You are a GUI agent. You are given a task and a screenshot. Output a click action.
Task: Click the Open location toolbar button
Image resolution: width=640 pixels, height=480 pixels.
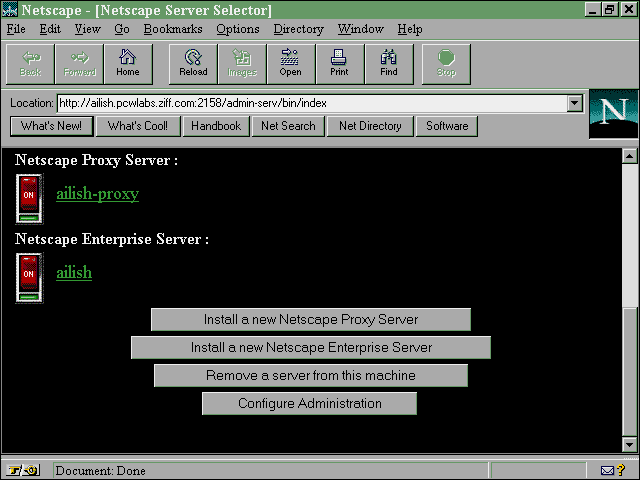[291, 64]
